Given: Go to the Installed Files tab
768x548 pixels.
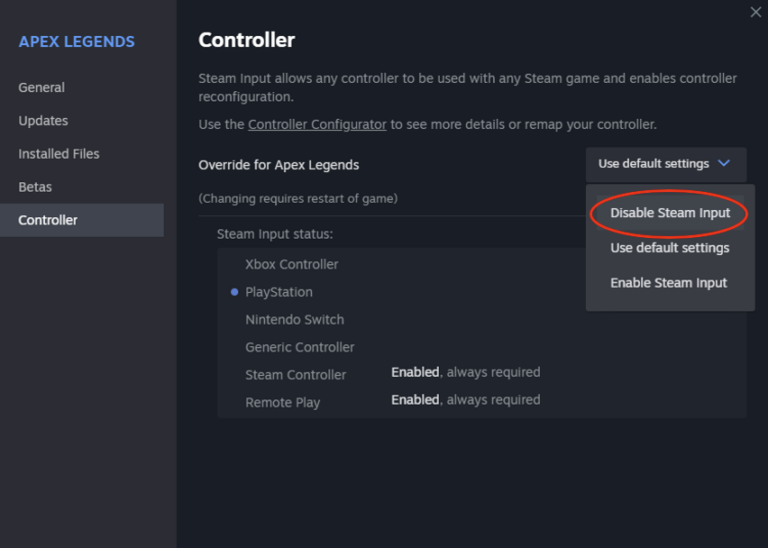Looking at the screenshot, I should click(59, 154).
